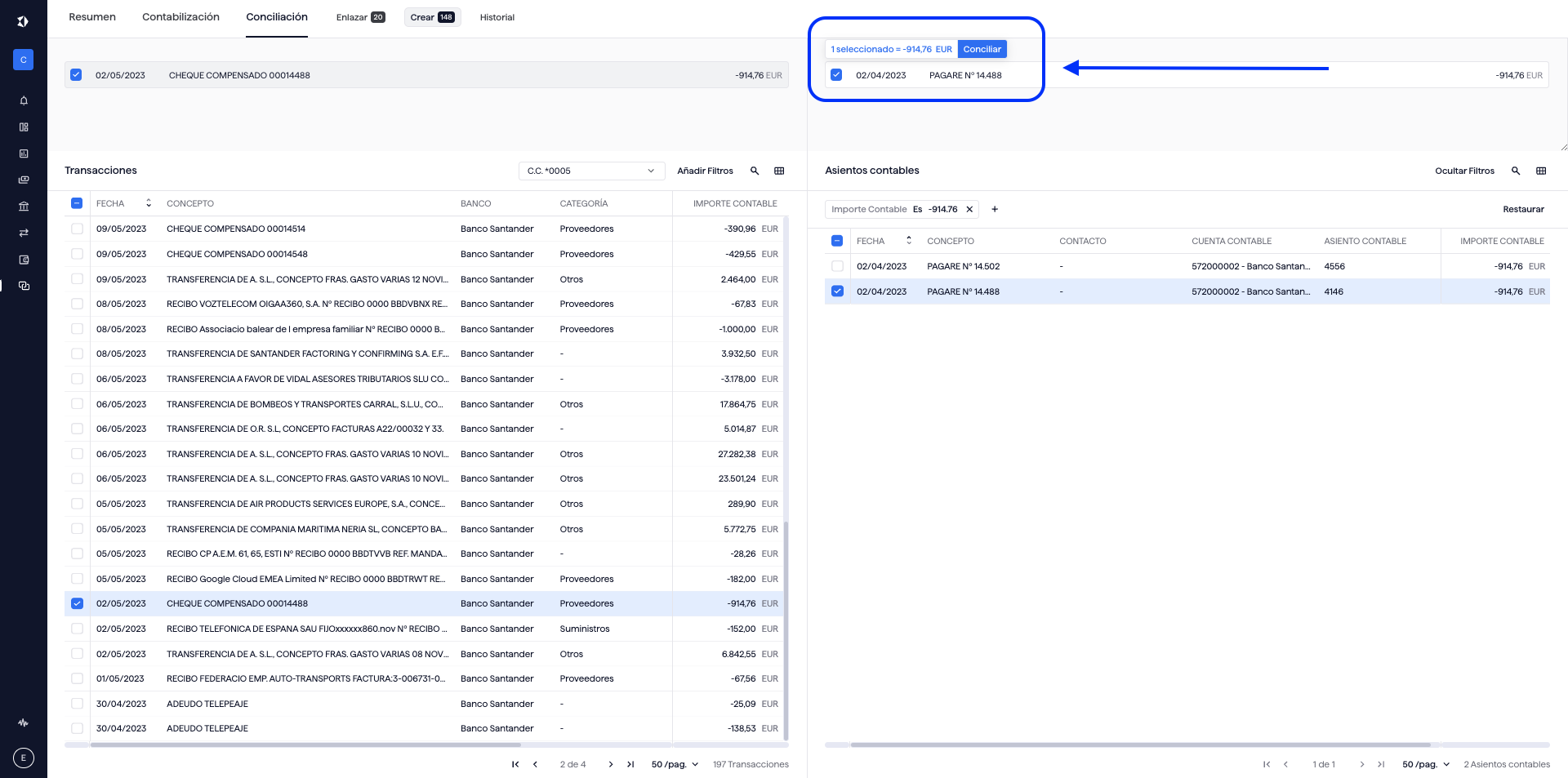The width and height of the screenshot is (1568, 778).
Task: Open the C.C. *0005 account dropdown
Action: point(590,171)
